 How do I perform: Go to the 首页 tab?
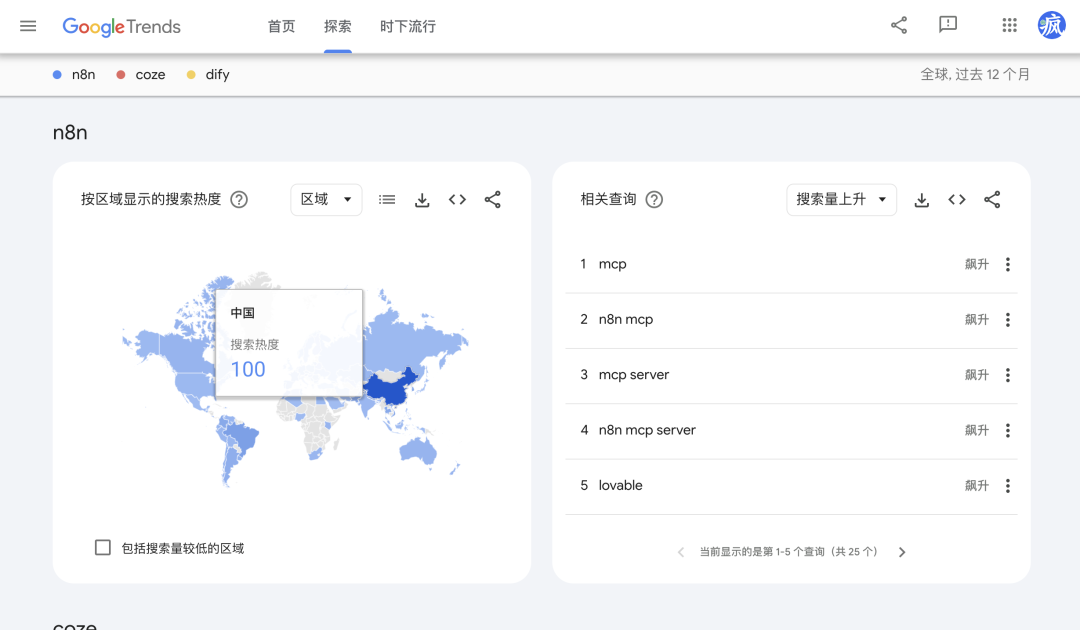pos(281,27)
